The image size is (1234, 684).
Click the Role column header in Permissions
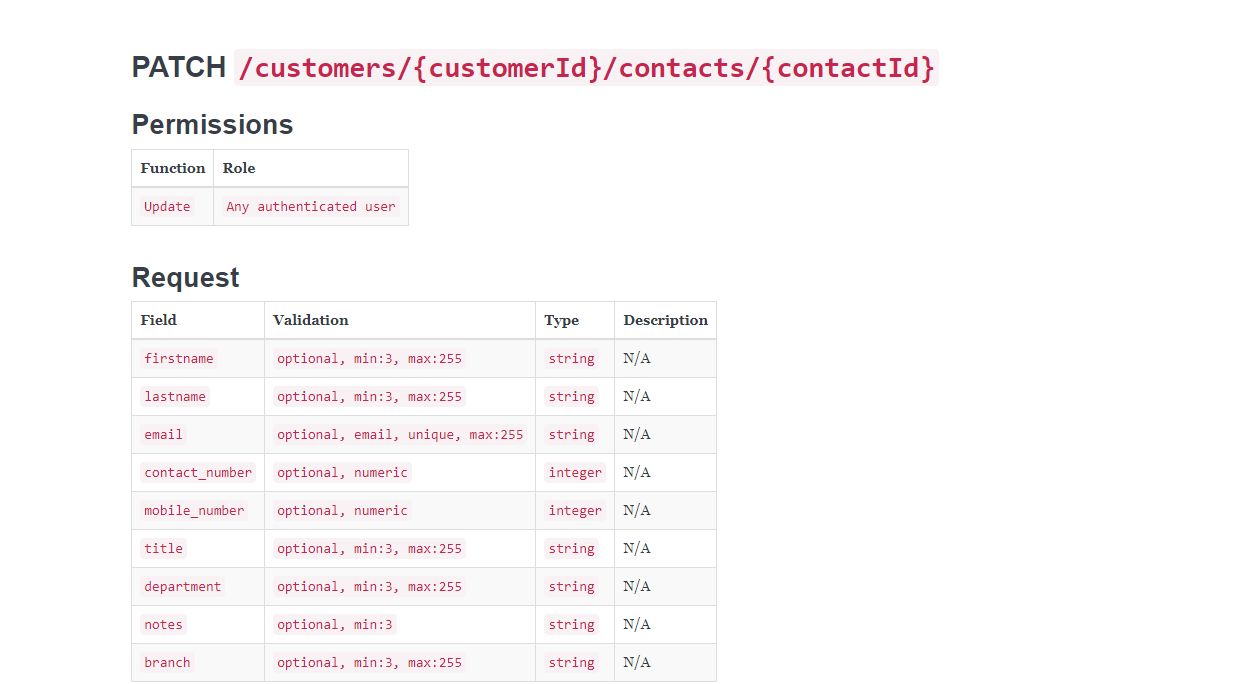(x=239, y=169)
